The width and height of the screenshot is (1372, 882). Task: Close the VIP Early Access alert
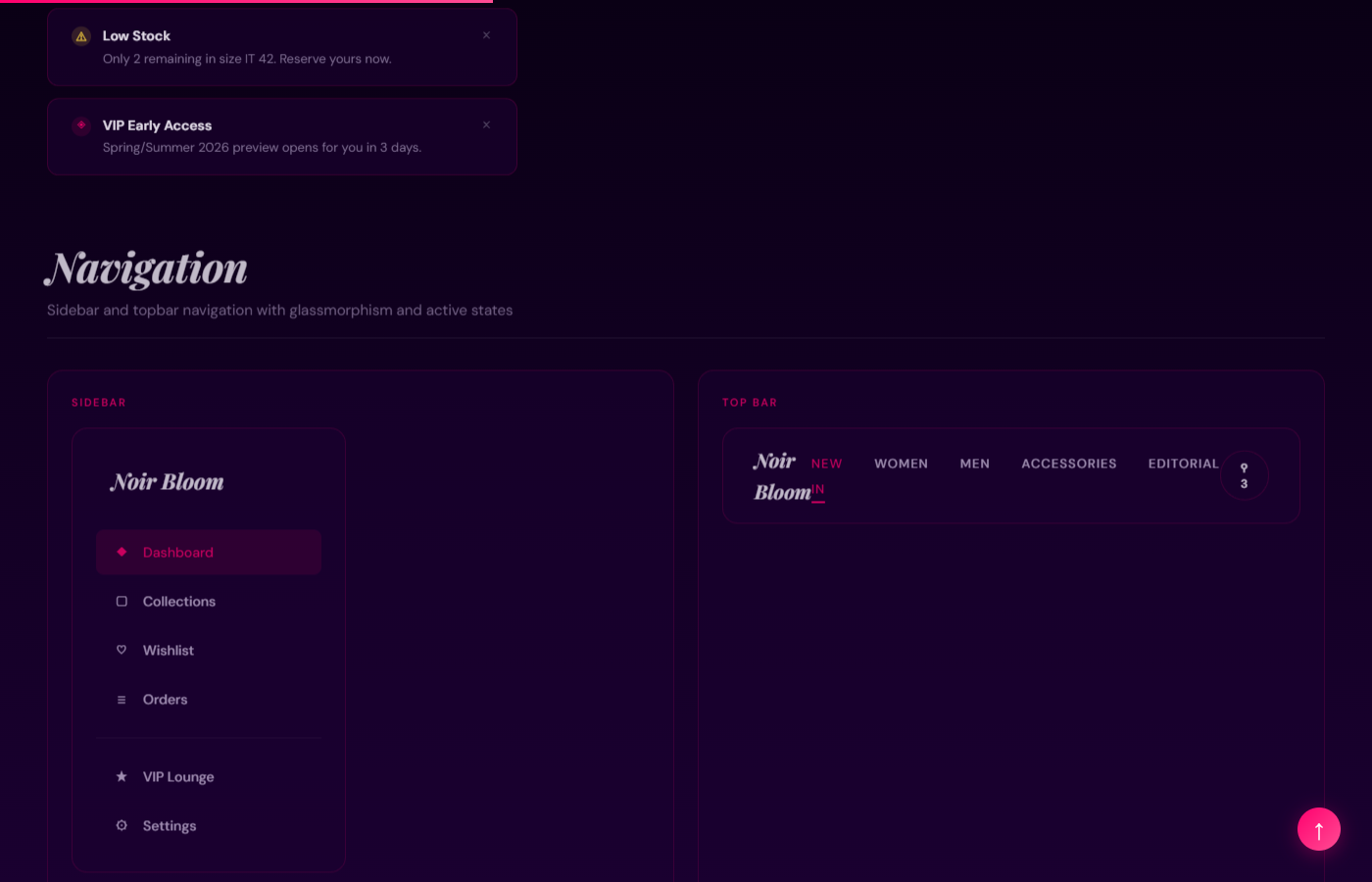486,124
